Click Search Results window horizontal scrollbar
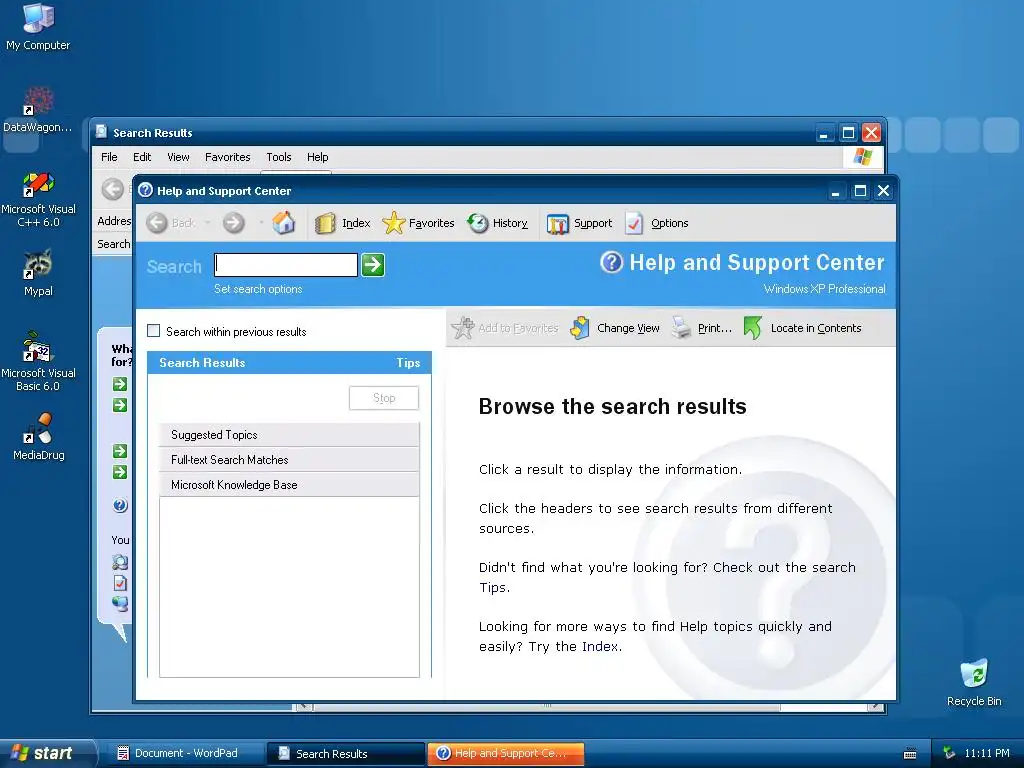Image resolution: width=1024 pixels, height=768 pixels. click(546, 707)
